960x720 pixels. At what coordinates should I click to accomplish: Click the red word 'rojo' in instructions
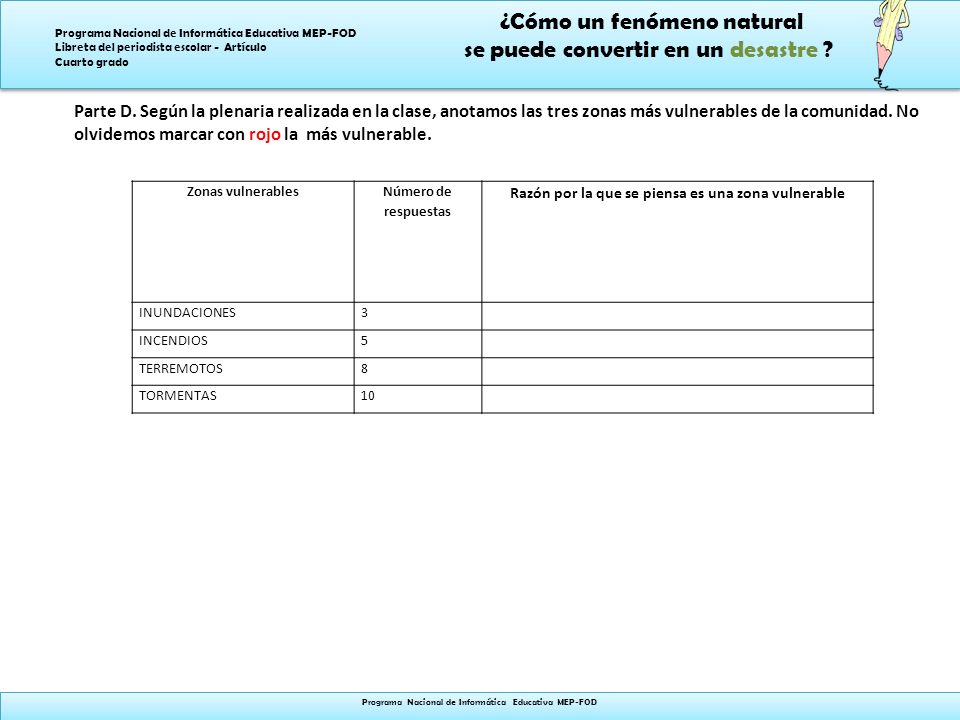[x=264, y=134]
